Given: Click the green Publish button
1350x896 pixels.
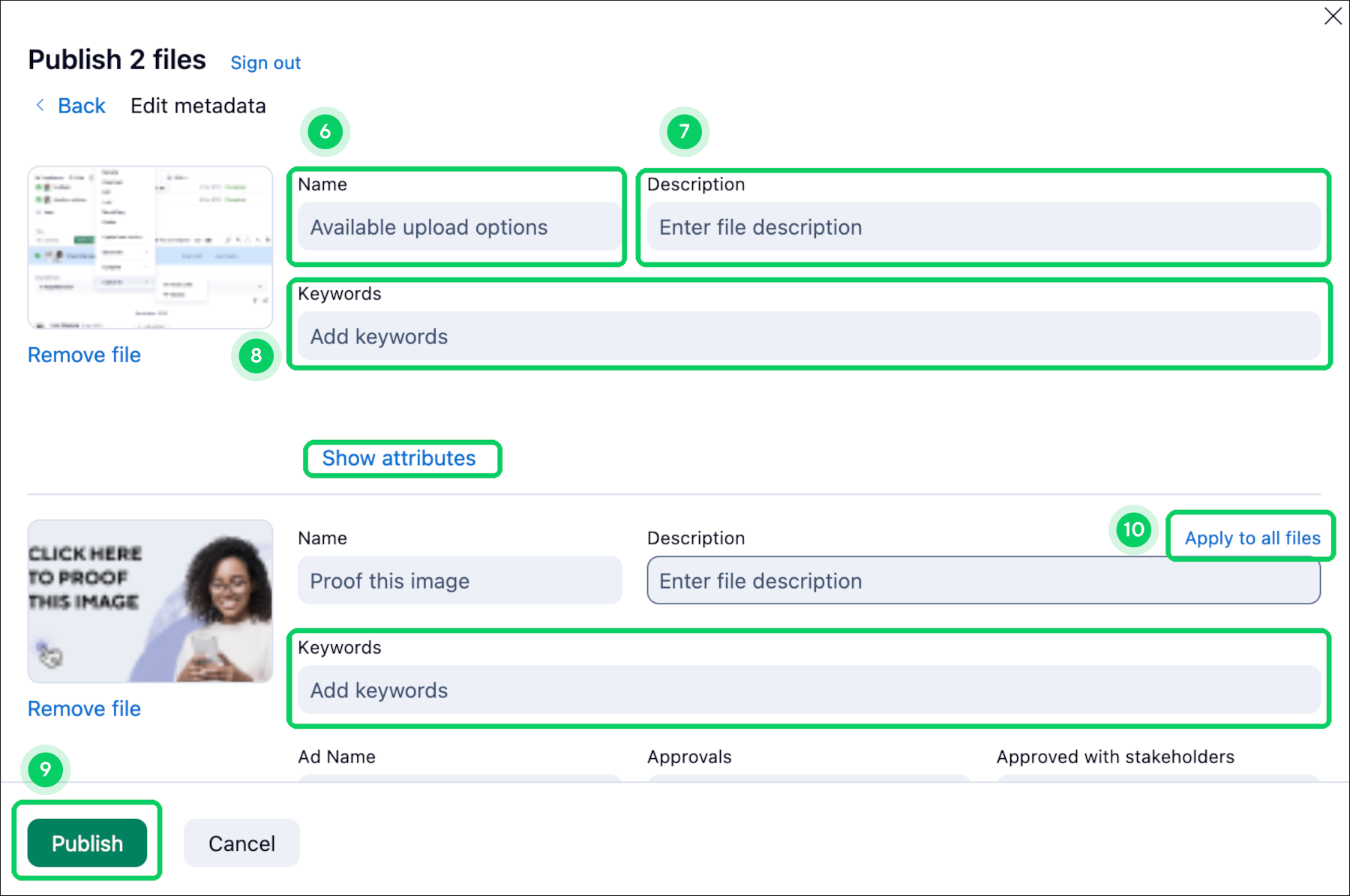Looking at the screenshot, I should coord(87,844).
